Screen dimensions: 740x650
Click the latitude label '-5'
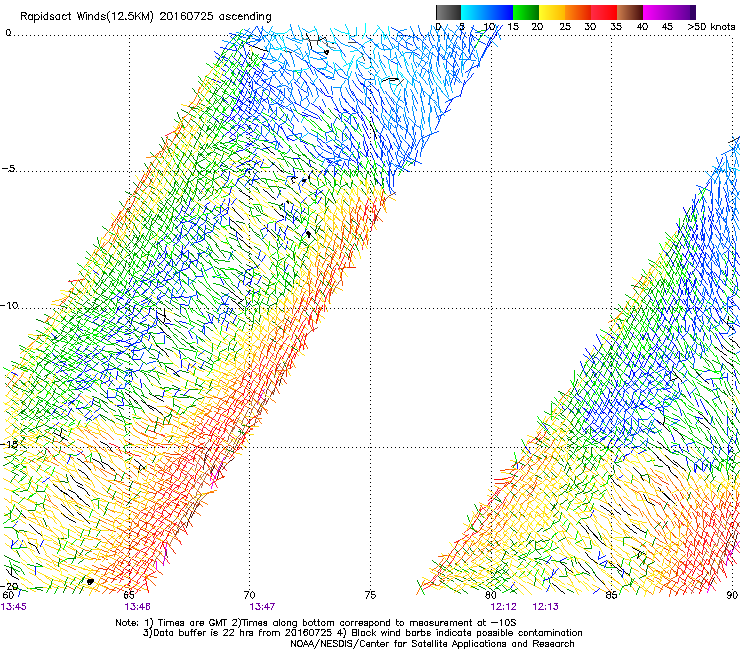pyautogui.click(x=9, y=169)
